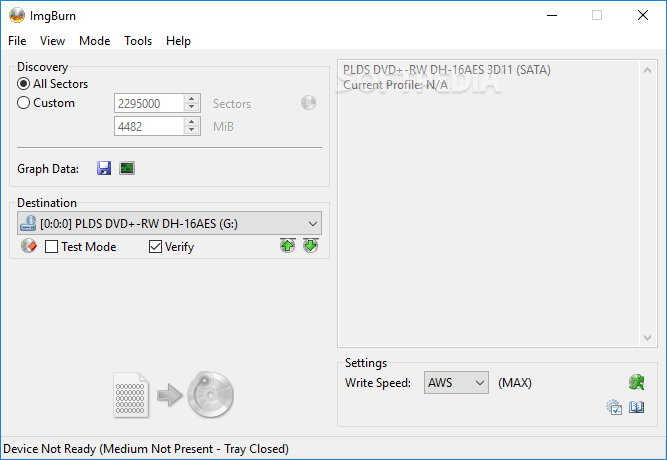
Task: Open automatic write speed gear icon
Action: point(614,407)
